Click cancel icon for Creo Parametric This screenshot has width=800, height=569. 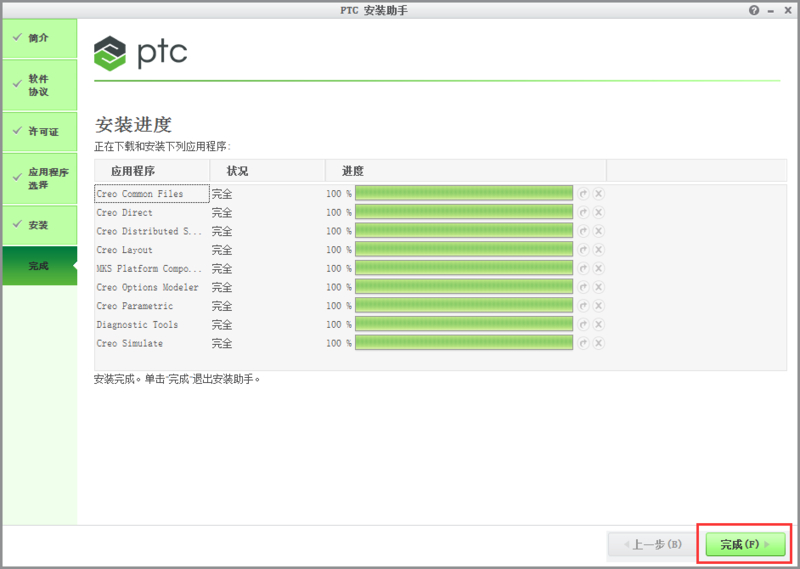[598, 306]
